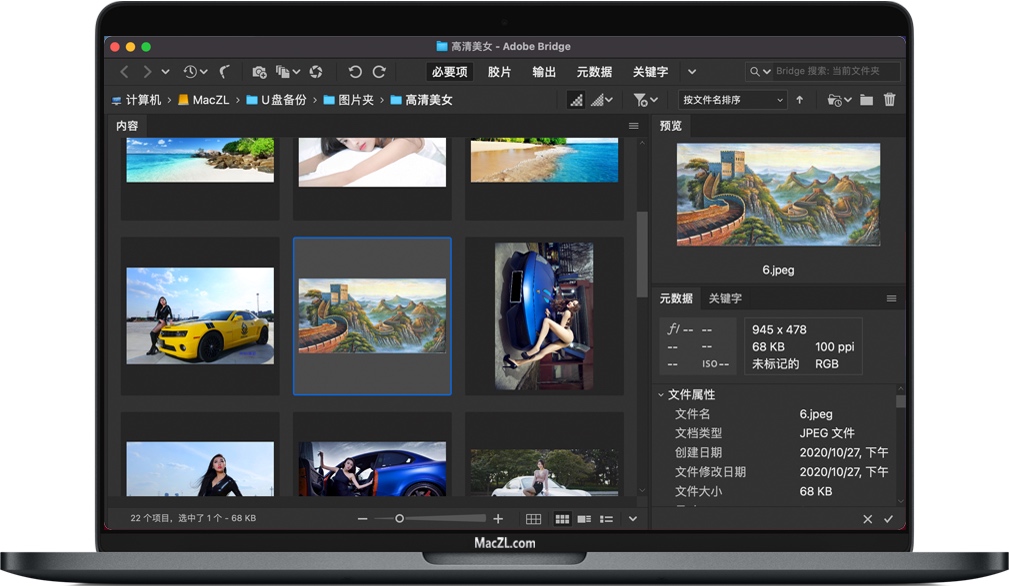Screen dimensions: 1009x586
Task: Click the boomerang return to Photoshop icon
Action: click(224, 71)
